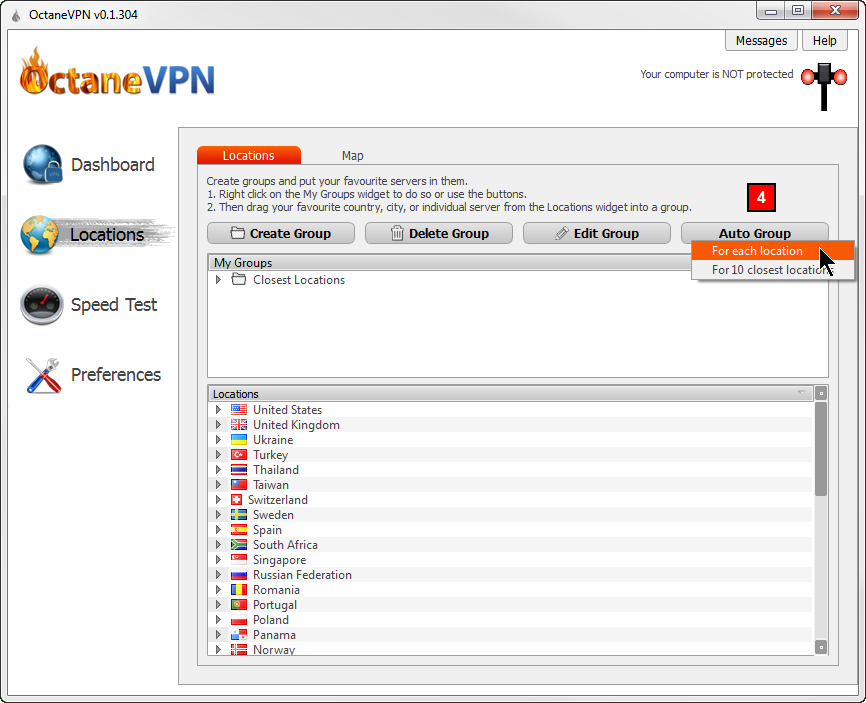Click the Ukraine flag icon
The width and height of the screenshot is (866, 703).
coord(239,440)
